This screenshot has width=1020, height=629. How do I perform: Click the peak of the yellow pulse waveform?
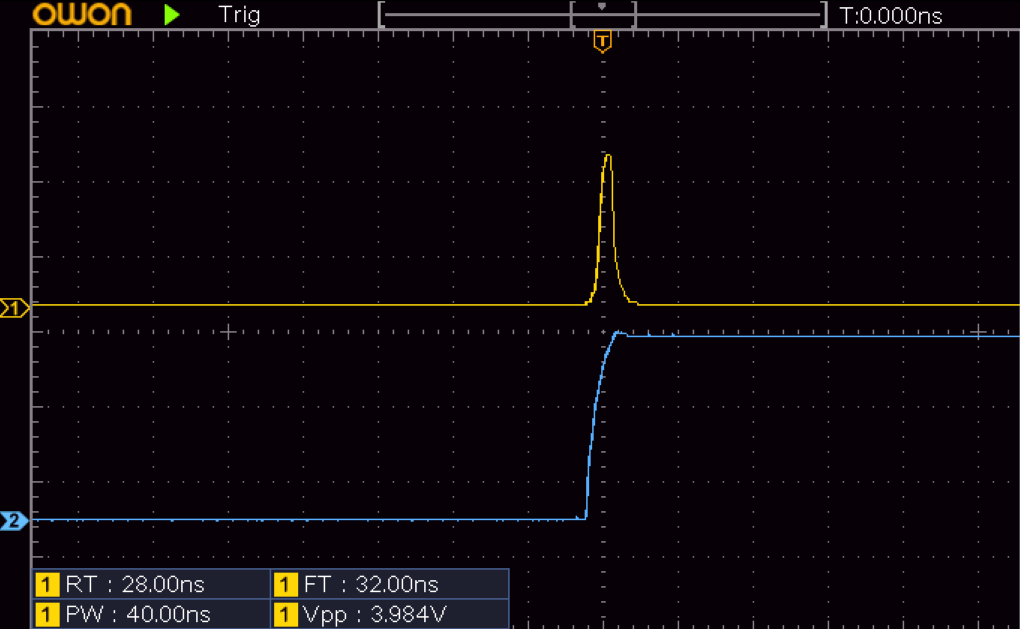(x=607, y=156)
